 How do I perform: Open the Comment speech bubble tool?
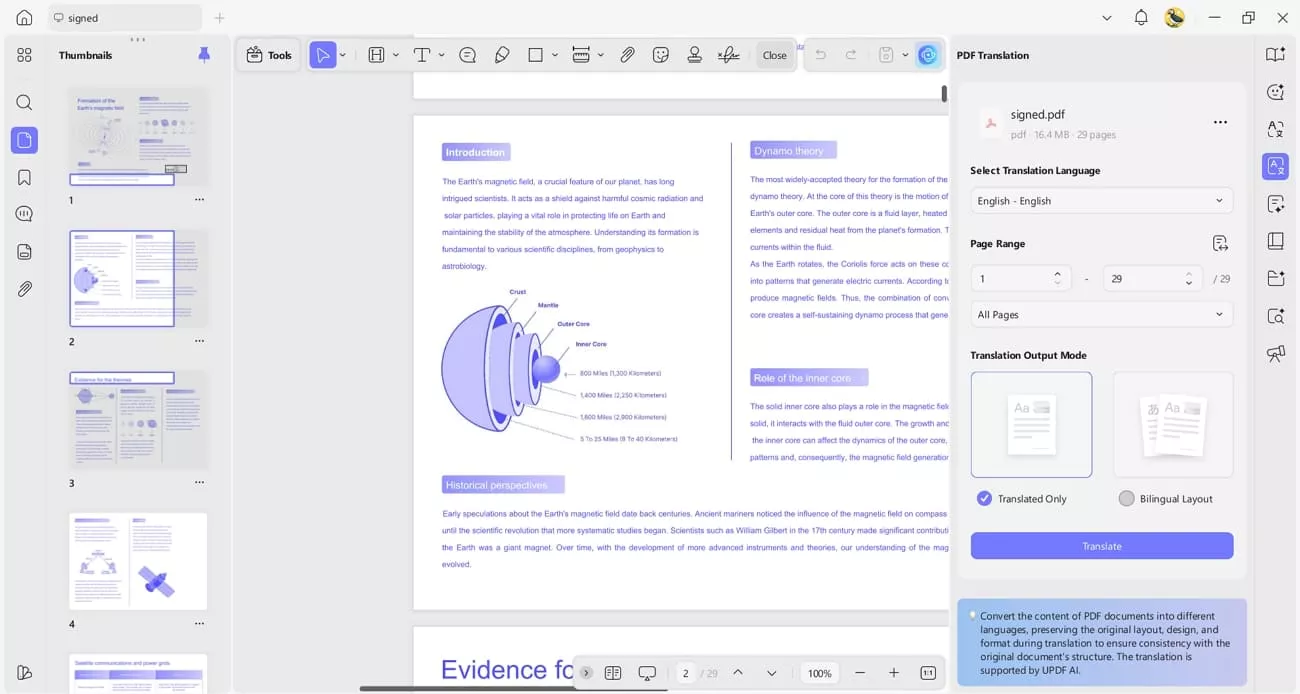467,55
